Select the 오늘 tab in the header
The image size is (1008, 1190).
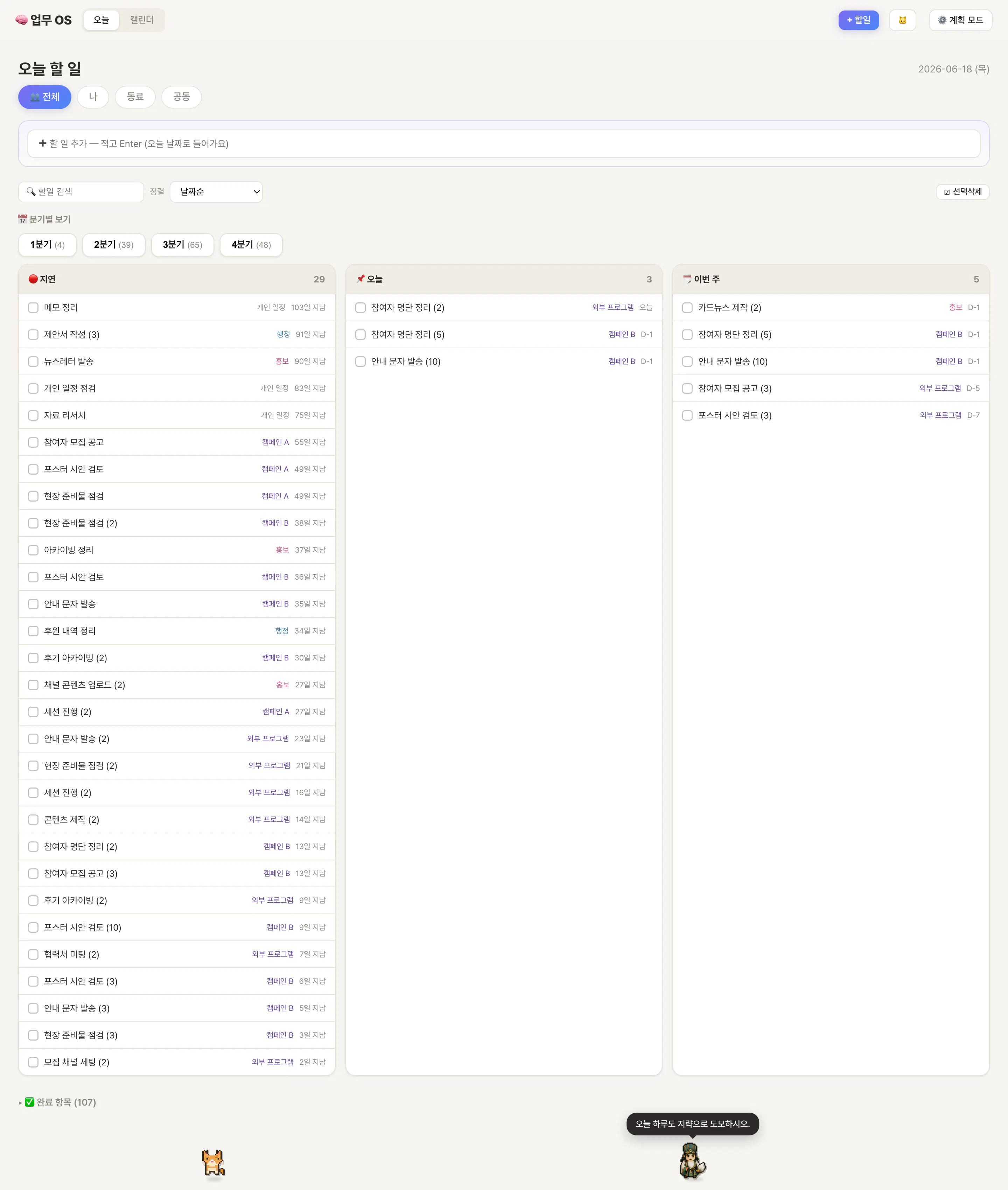101,20
